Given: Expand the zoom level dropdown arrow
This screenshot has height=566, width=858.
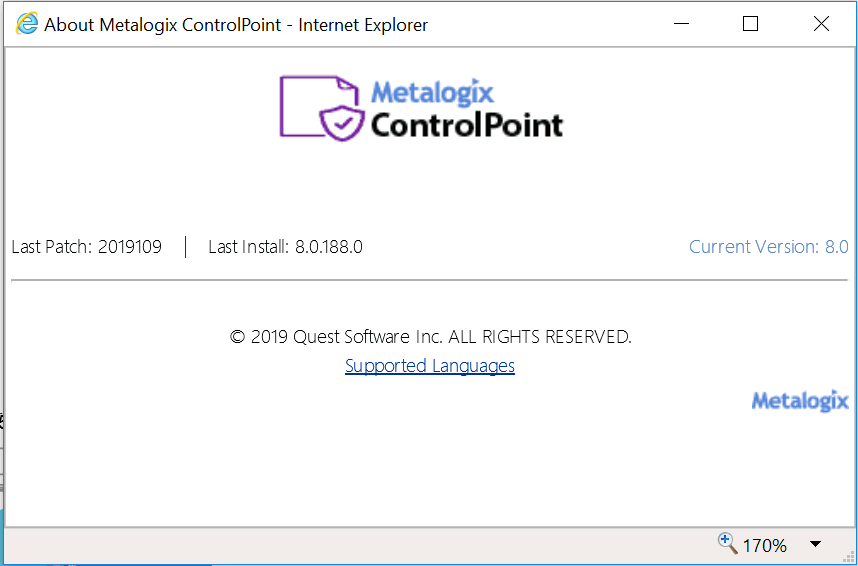Looking at the screenshot, I should 815,545.
